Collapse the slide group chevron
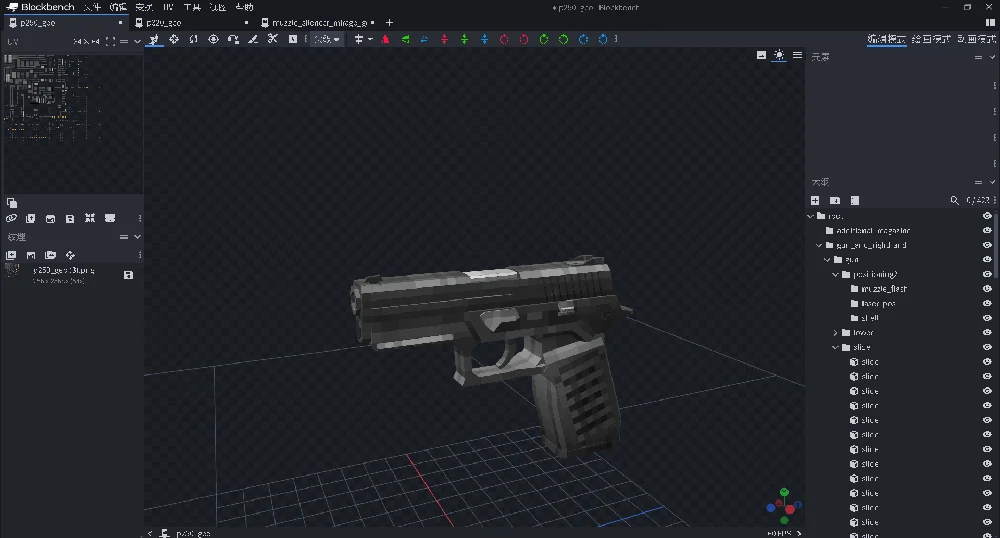This screenshot has width=1000, height=538. [835, 347]
